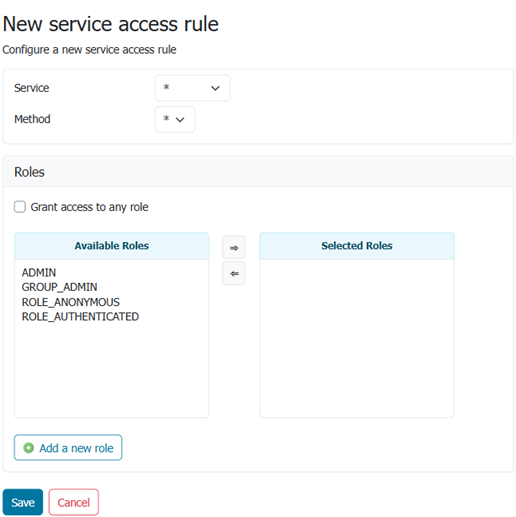
Task: Click inside the Selected Roles list
Action: click(x=357, y=338)
